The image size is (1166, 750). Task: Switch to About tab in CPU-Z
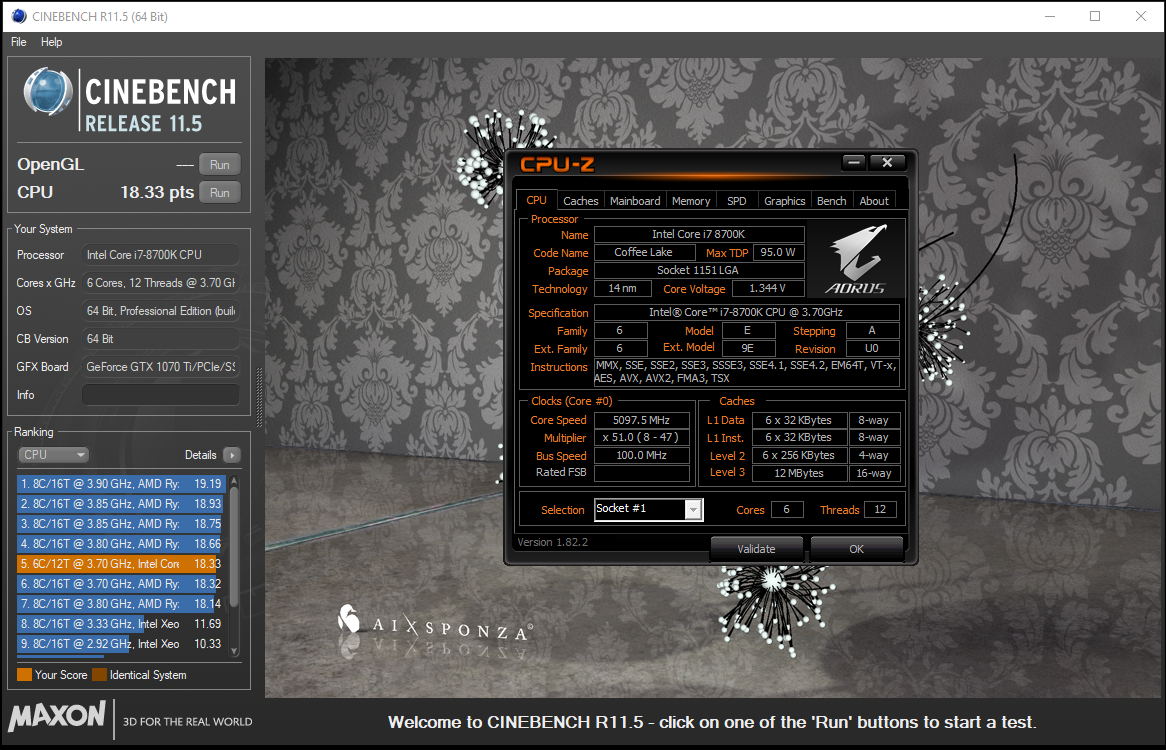click(874, 201)
